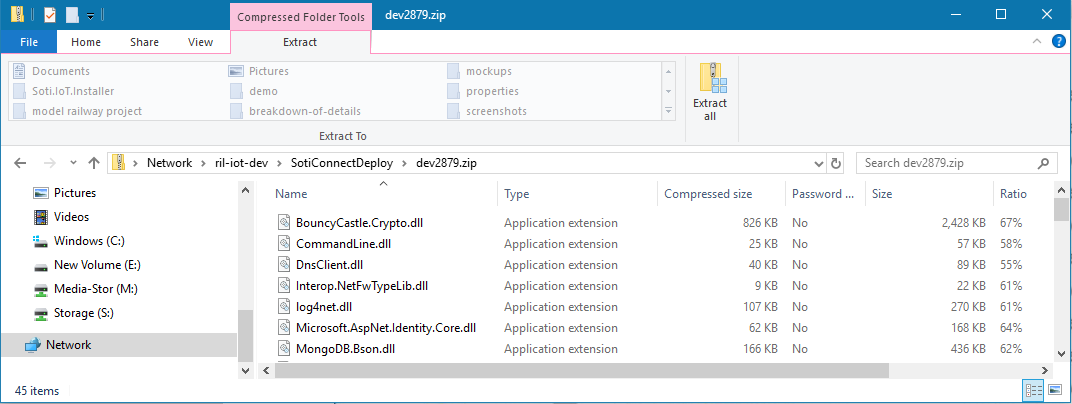Sort by the Password column header
The height and width of the screenshot is (404, 1072).
pos(825,194)
